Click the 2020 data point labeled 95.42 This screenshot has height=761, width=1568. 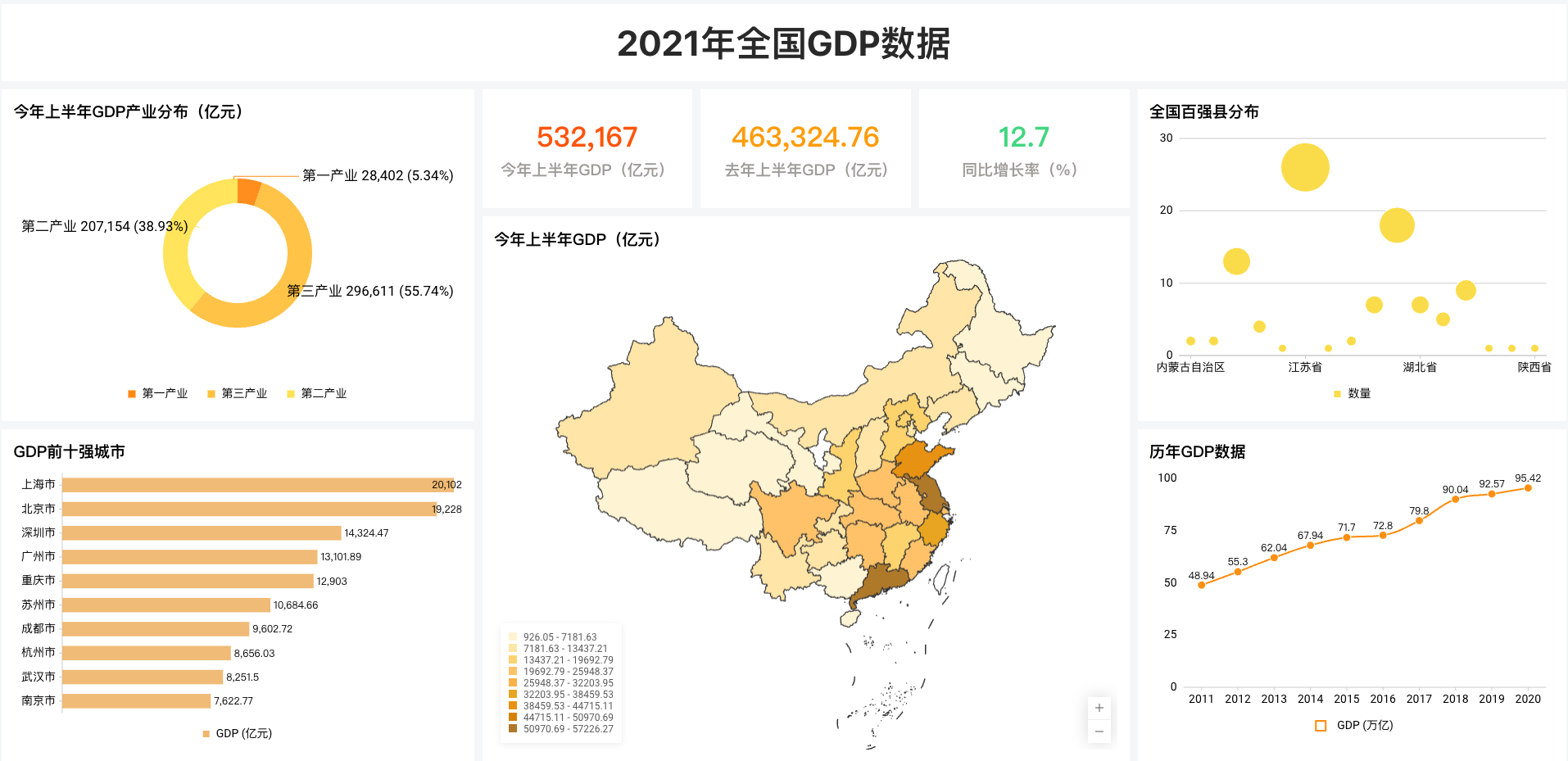pos(1528,488)
